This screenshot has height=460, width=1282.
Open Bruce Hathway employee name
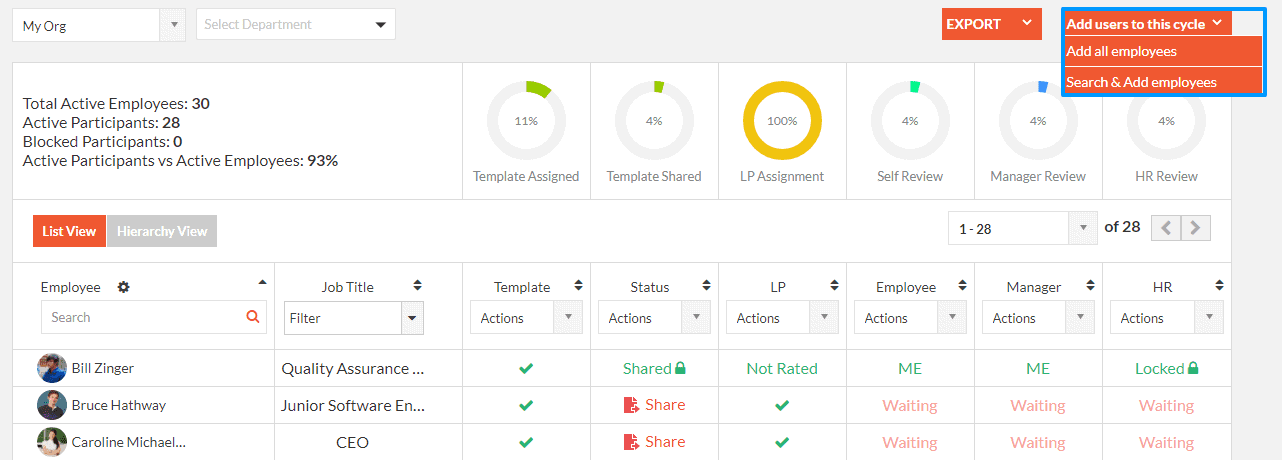(x=118, y=405)
